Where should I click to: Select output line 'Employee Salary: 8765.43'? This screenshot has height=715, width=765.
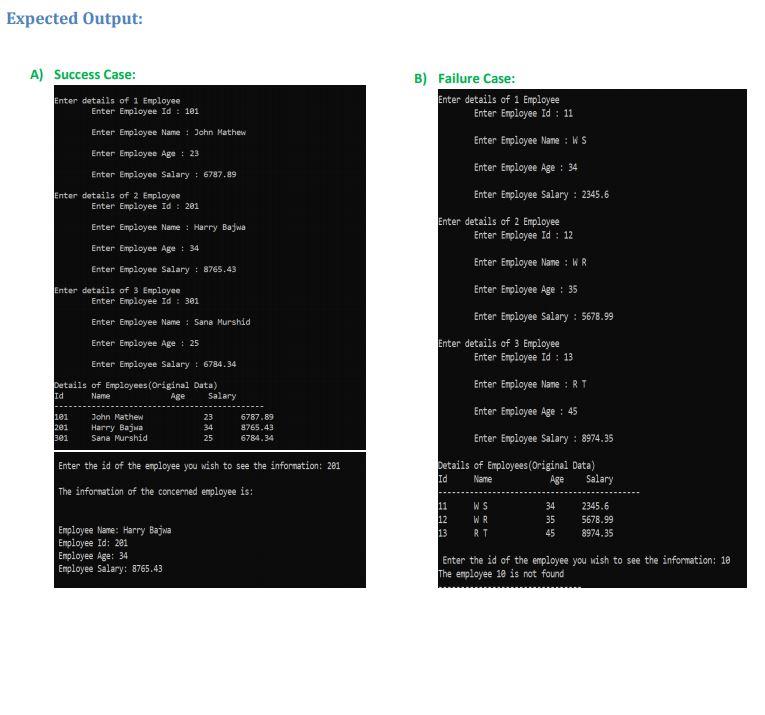(x=110, y=569)
